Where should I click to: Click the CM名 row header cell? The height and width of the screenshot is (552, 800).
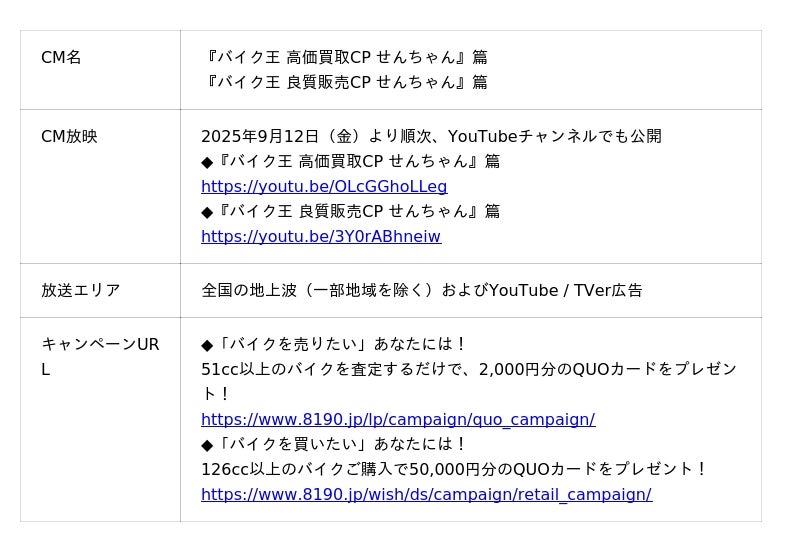click(61, 58)
